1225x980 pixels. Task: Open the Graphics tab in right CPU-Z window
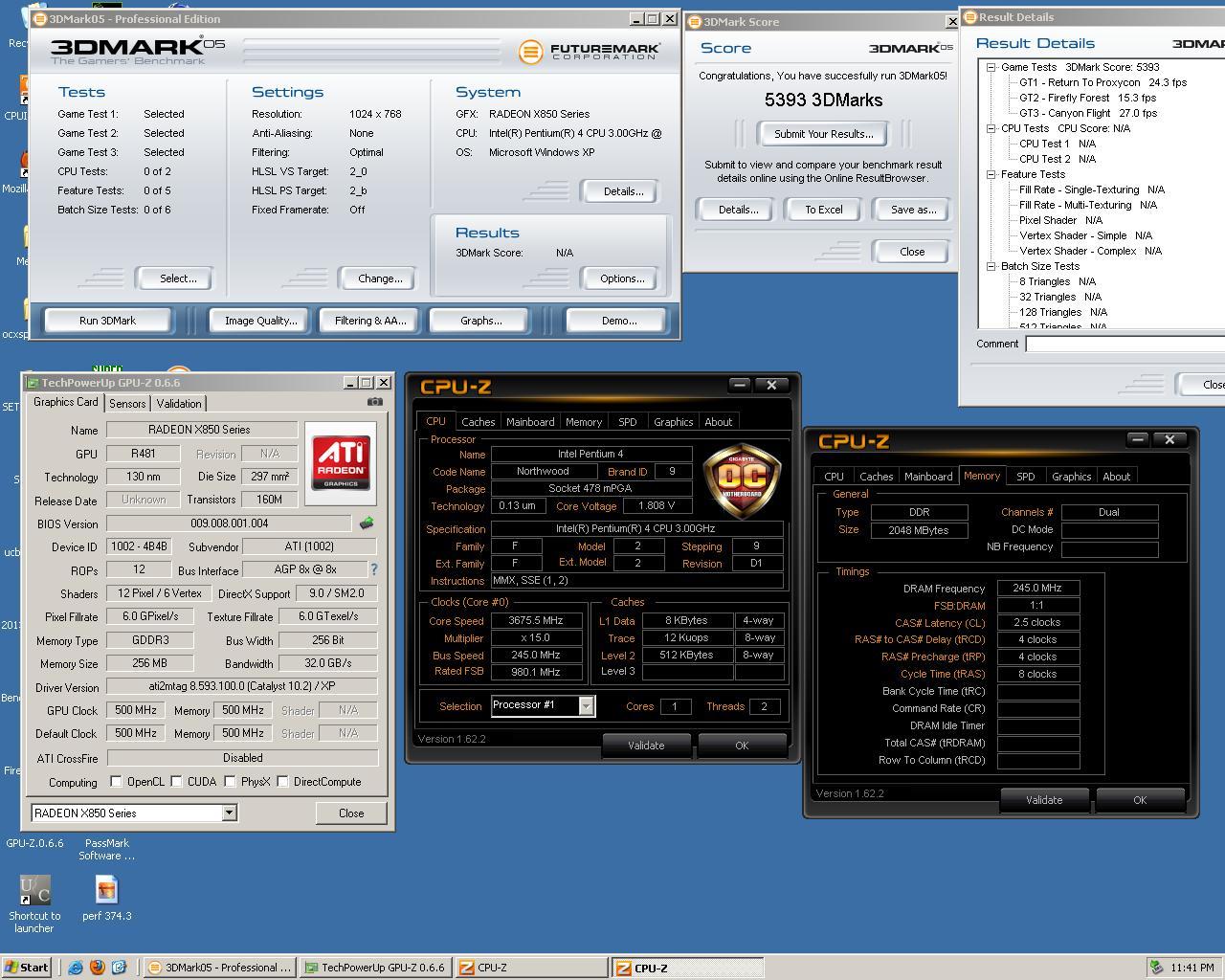coord(1071,477)
